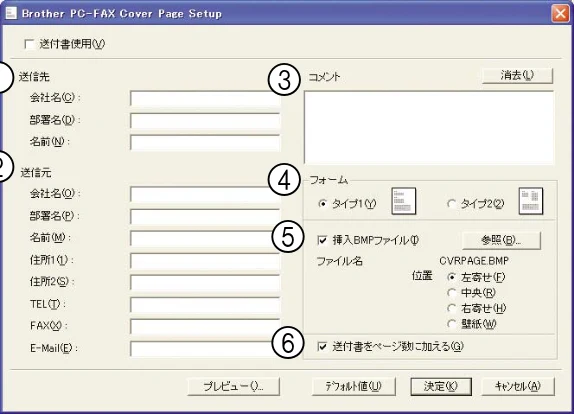Screen dimensions: 574x414
Task: Click the Type 1 form layout thumbnail icon
Action: click(404, 201)
